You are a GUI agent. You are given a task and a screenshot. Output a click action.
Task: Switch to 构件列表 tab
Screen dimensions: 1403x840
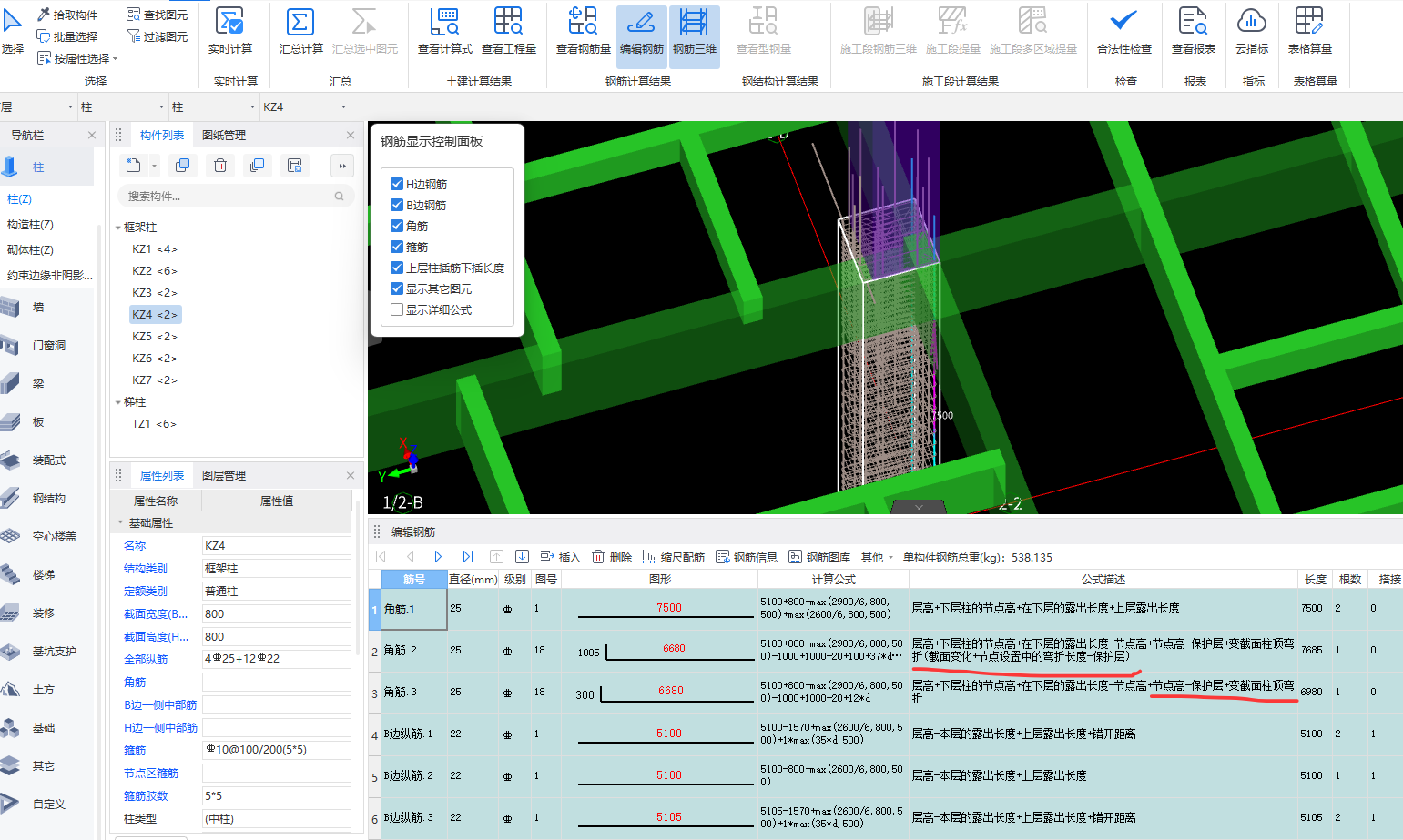(162, 135)
